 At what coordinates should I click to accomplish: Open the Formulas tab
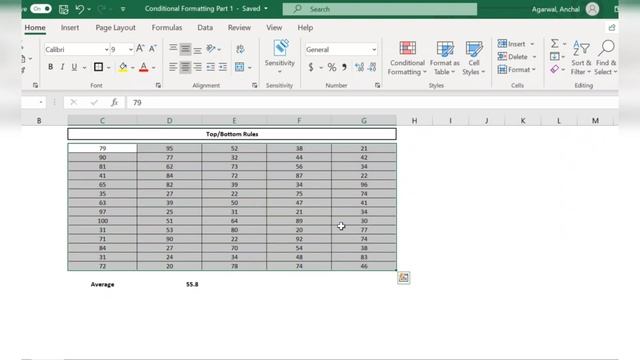tap(167, 28)
